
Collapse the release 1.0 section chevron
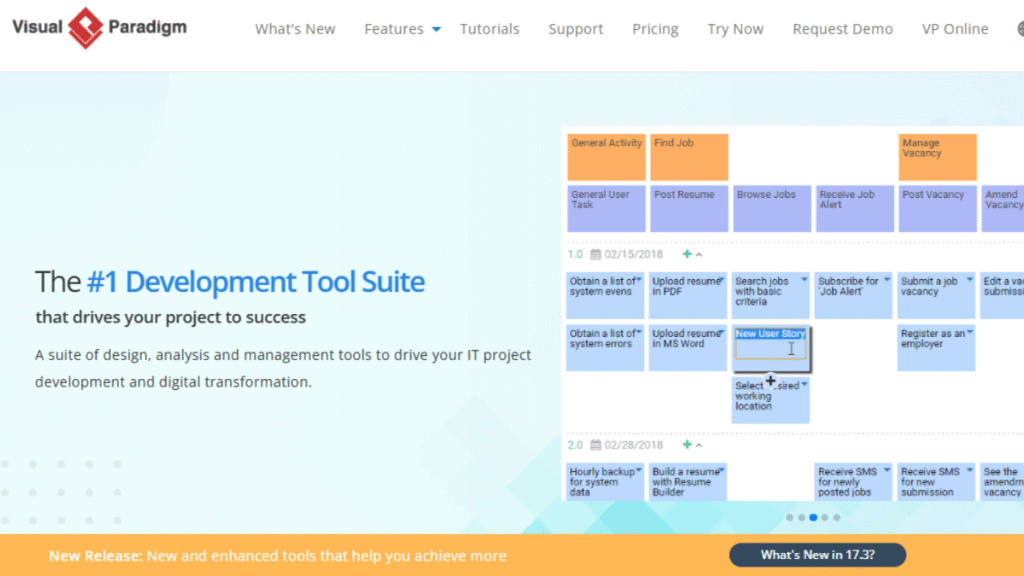pos(699,253)
